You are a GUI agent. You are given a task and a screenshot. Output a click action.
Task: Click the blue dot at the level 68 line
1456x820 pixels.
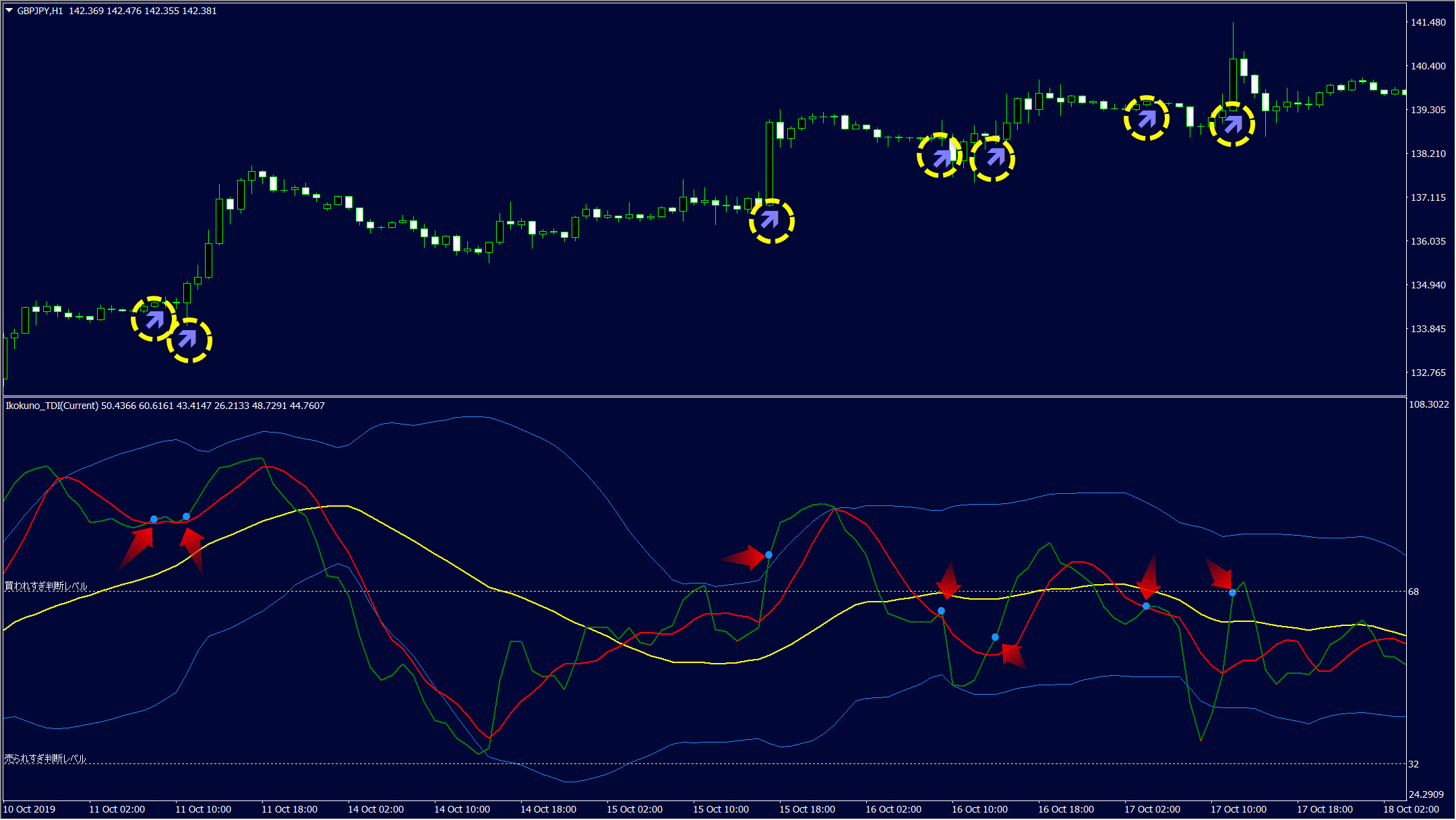pos(1232,593)
